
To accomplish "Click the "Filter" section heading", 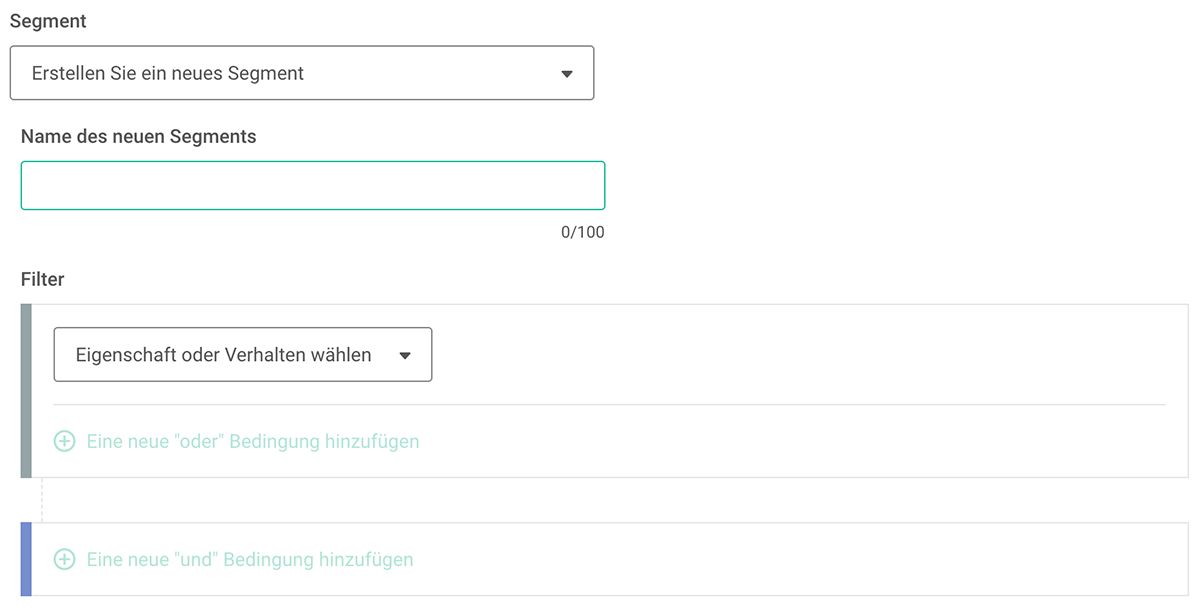I will point(43,279).
